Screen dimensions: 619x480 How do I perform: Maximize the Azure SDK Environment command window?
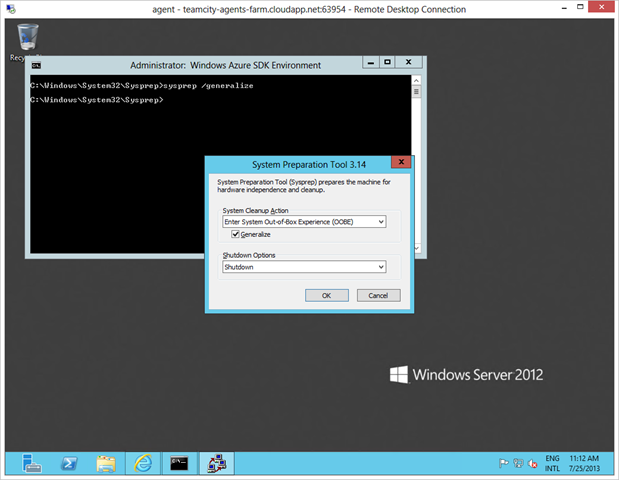point(387,62)
